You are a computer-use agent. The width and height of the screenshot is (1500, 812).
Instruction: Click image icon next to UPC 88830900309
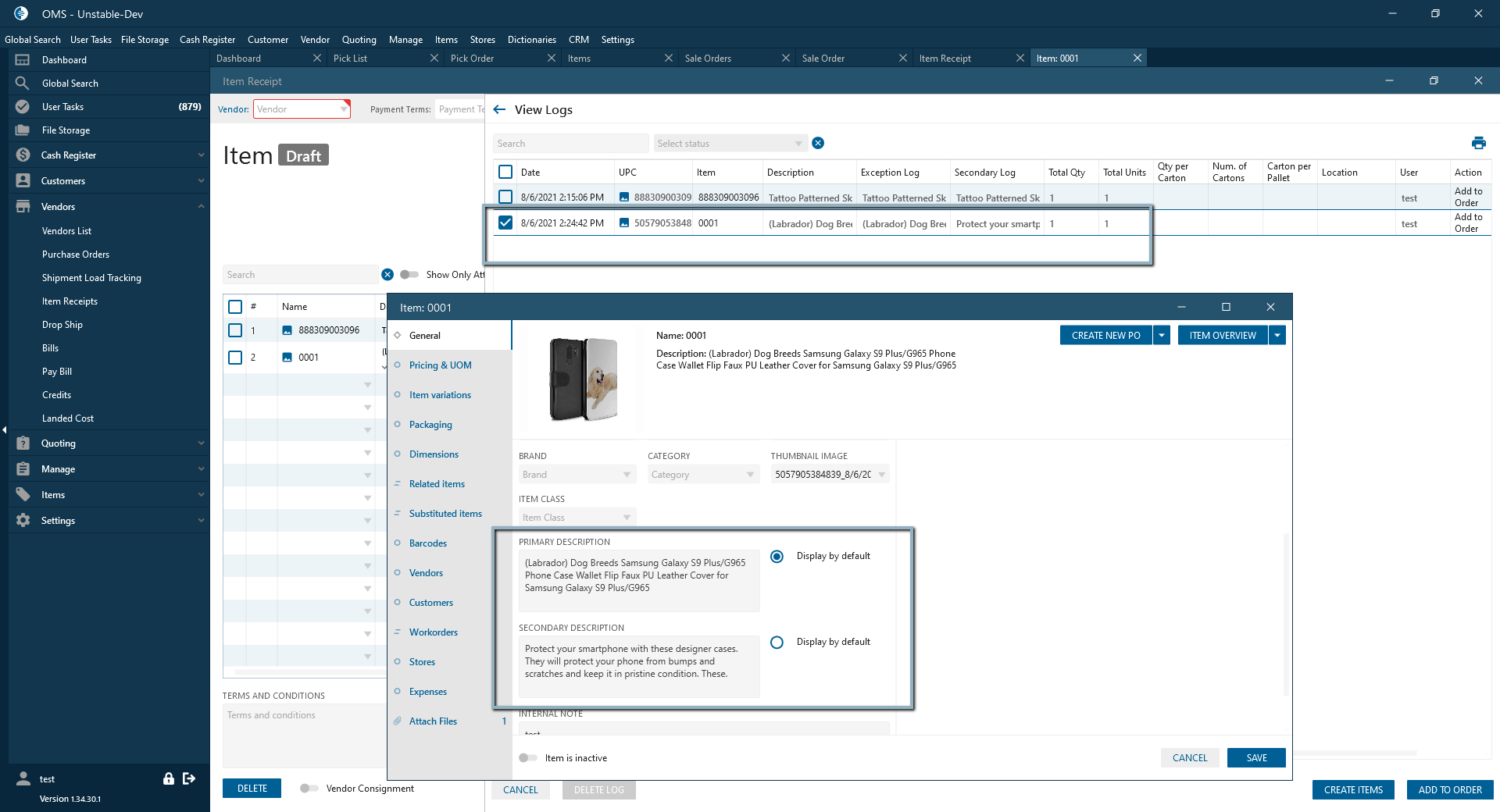click(624, 198)
